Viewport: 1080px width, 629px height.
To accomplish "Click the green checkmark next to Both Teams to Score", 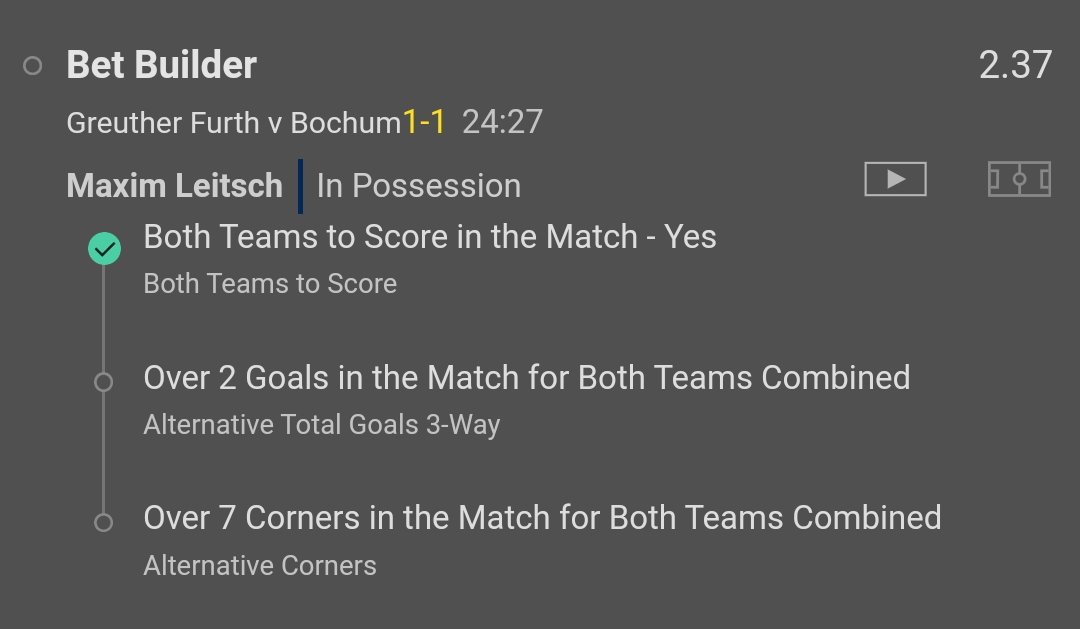I will tap(105, 249).
